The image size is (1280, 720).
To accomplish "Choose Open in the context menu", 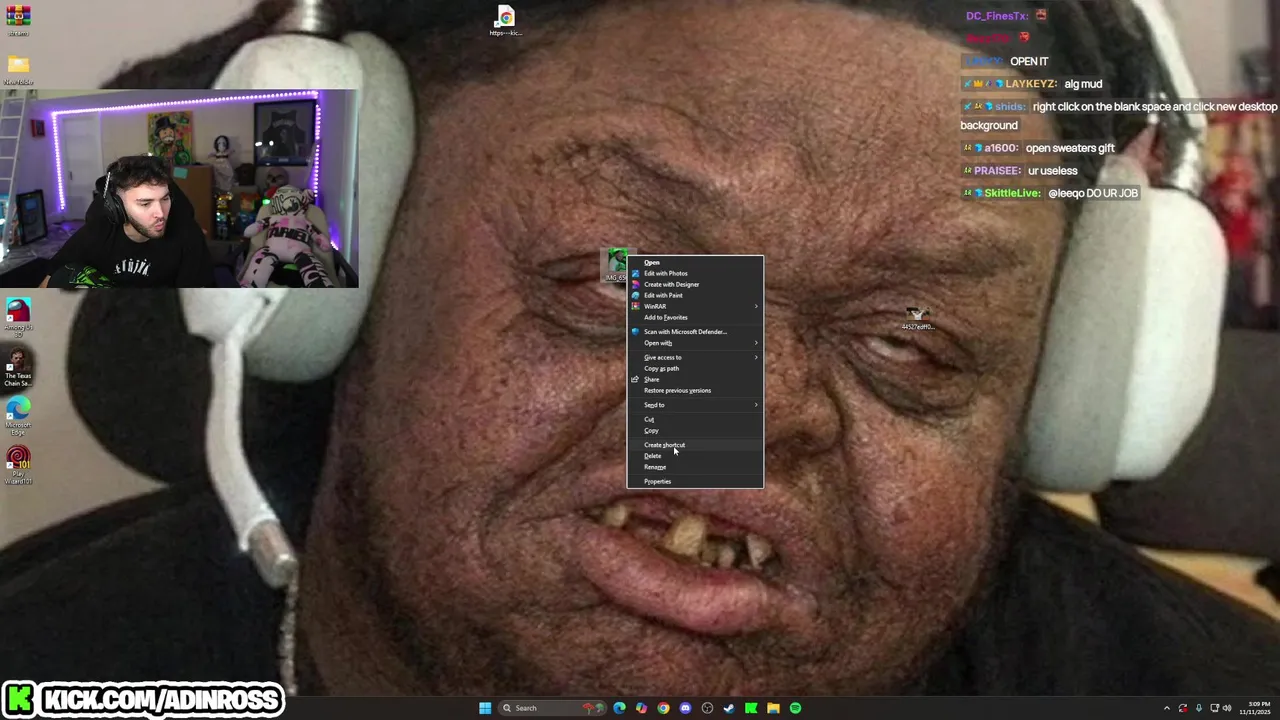I will pos(695,263).
